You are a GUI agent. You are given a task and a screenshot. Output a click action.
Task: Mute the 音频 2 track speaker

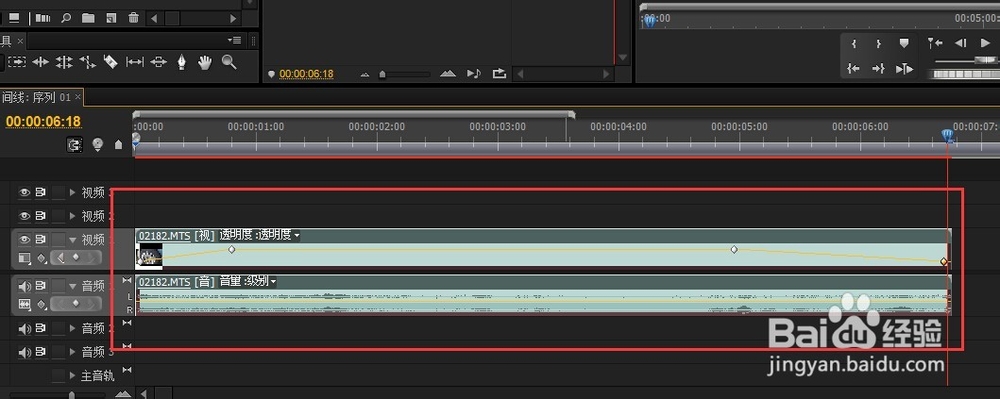[24, 329]
